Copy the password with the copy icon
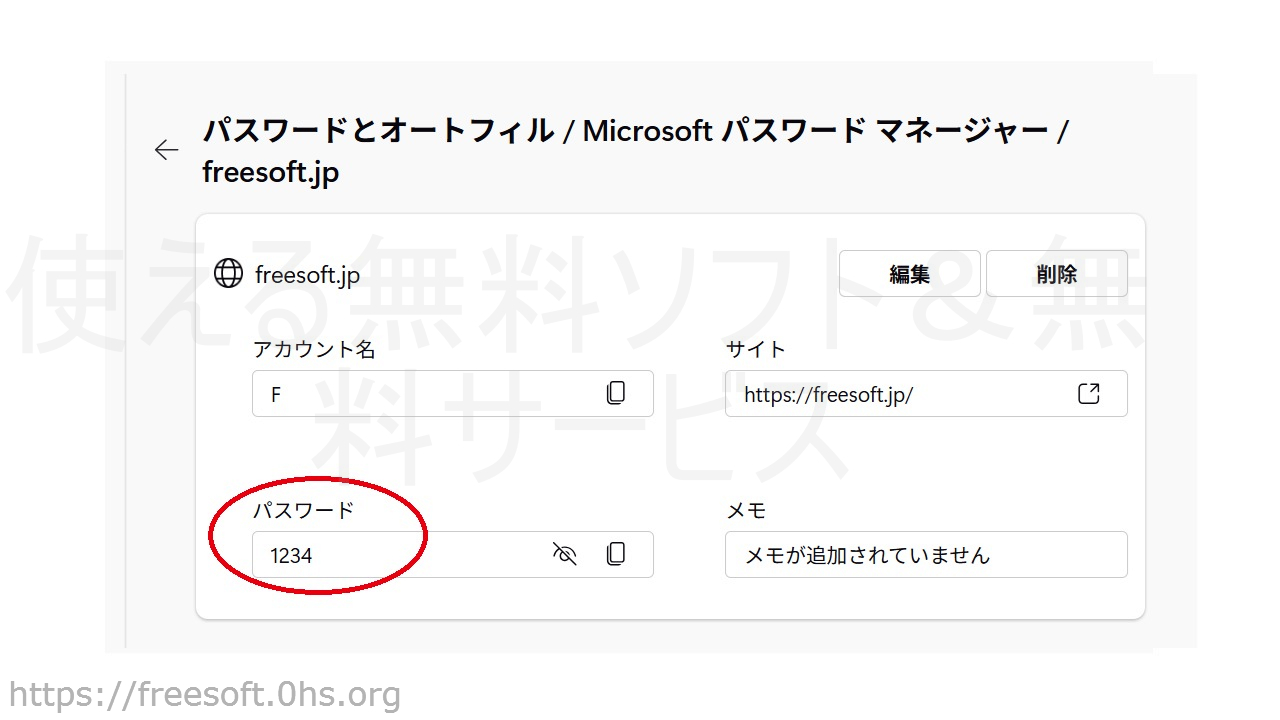 [x=616, y=554]
